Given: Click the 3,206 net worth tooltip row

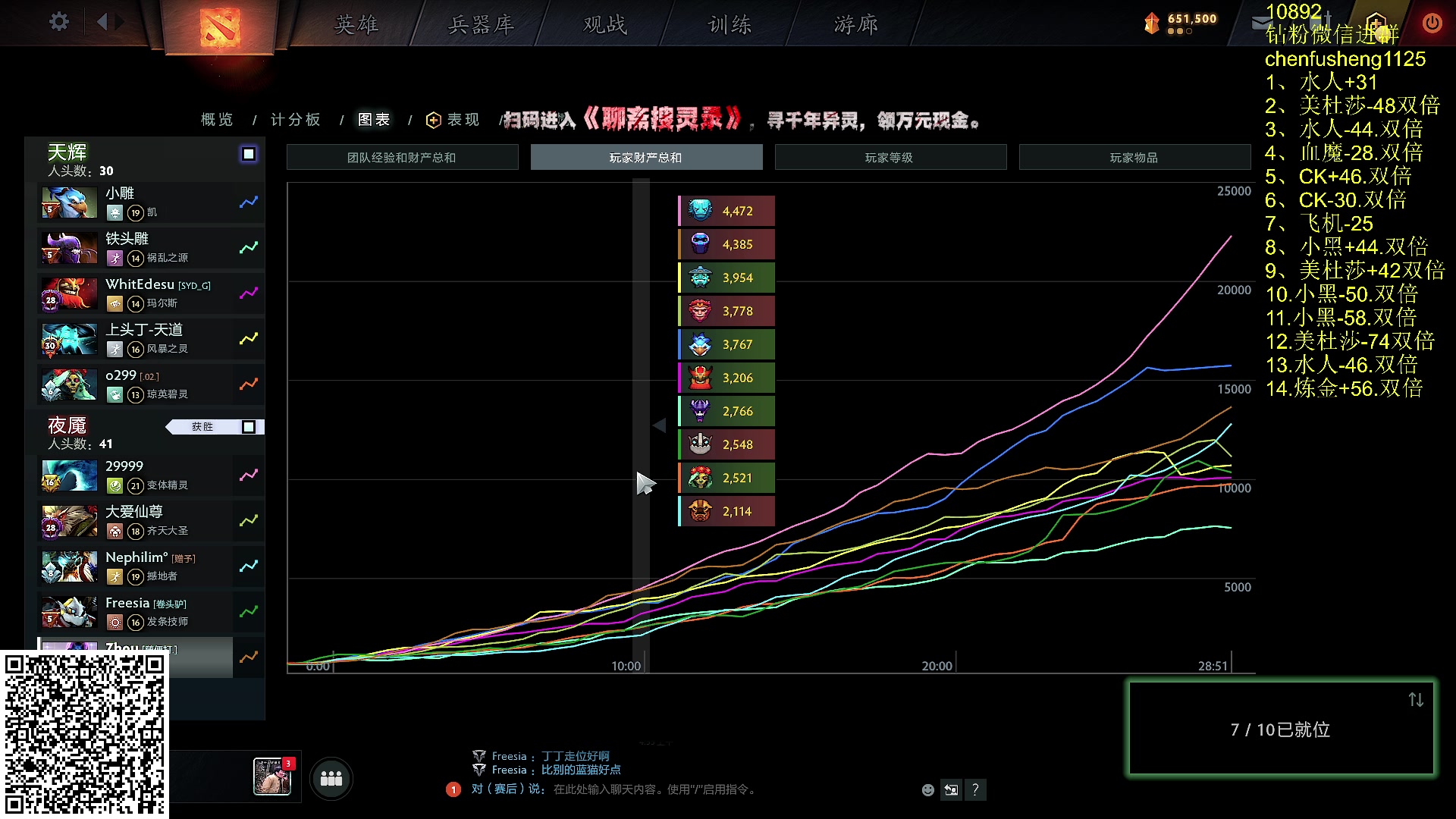Looking at the screenshot, I should 726,378.
